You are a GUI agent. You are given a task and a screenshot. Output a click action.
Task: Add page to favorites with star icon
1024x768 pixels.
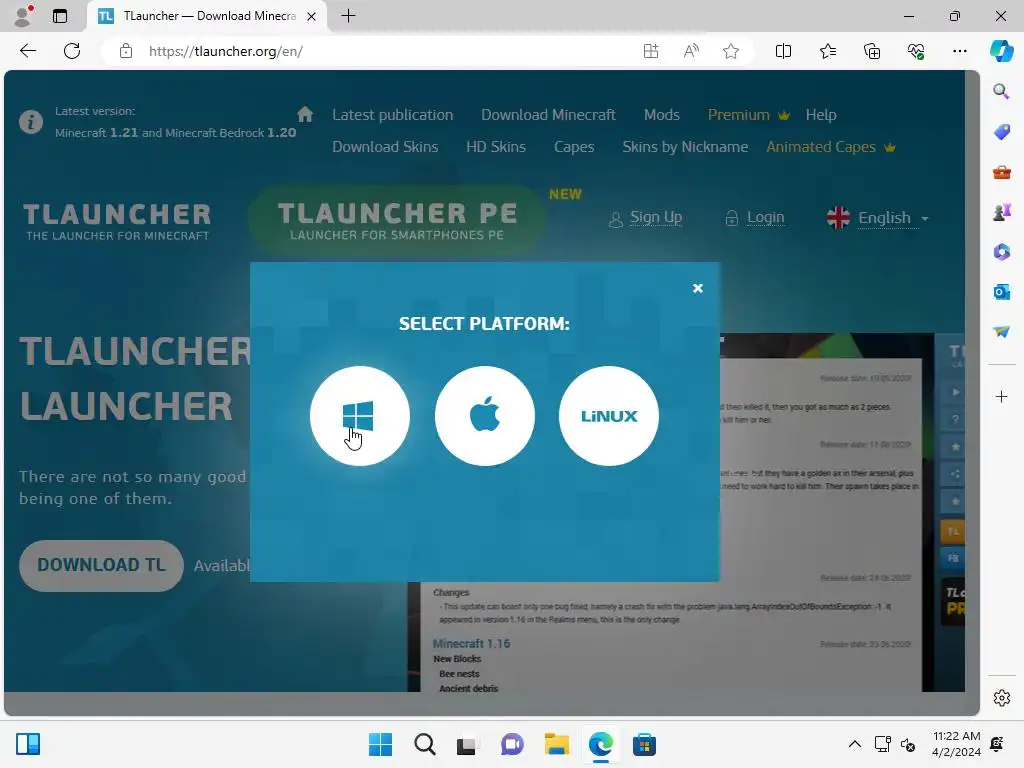[x=731, y=51]
